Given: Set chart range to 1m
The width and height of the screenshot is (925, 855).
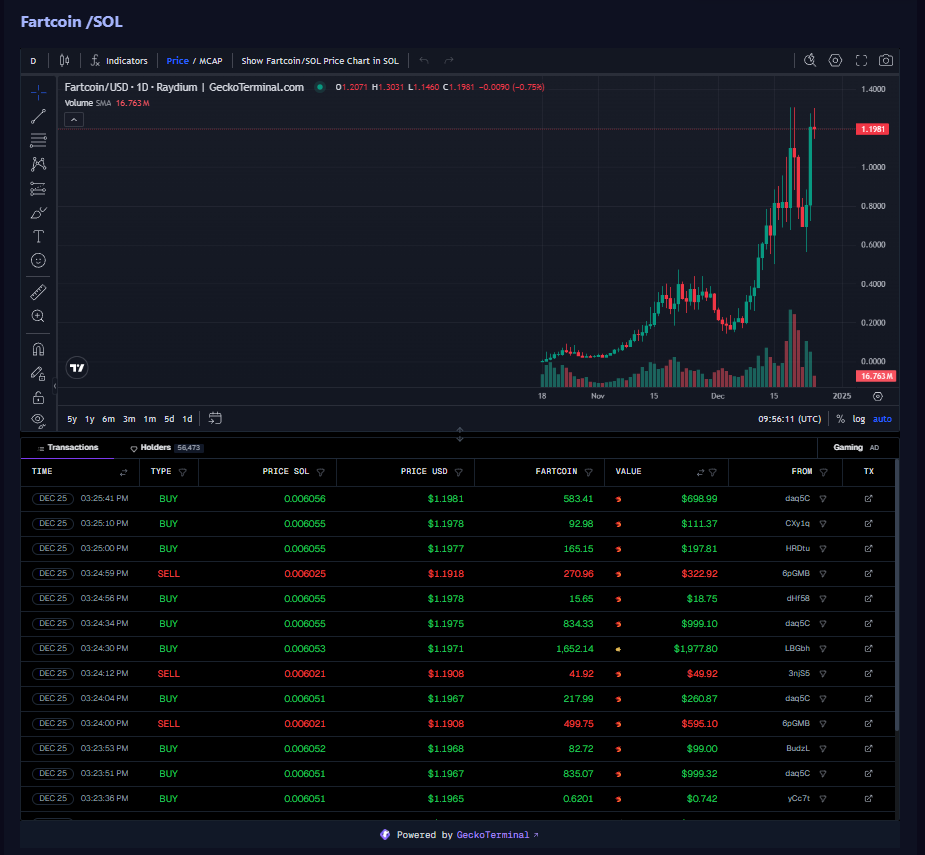Looking at the screenshot, I should click(150, 419).
